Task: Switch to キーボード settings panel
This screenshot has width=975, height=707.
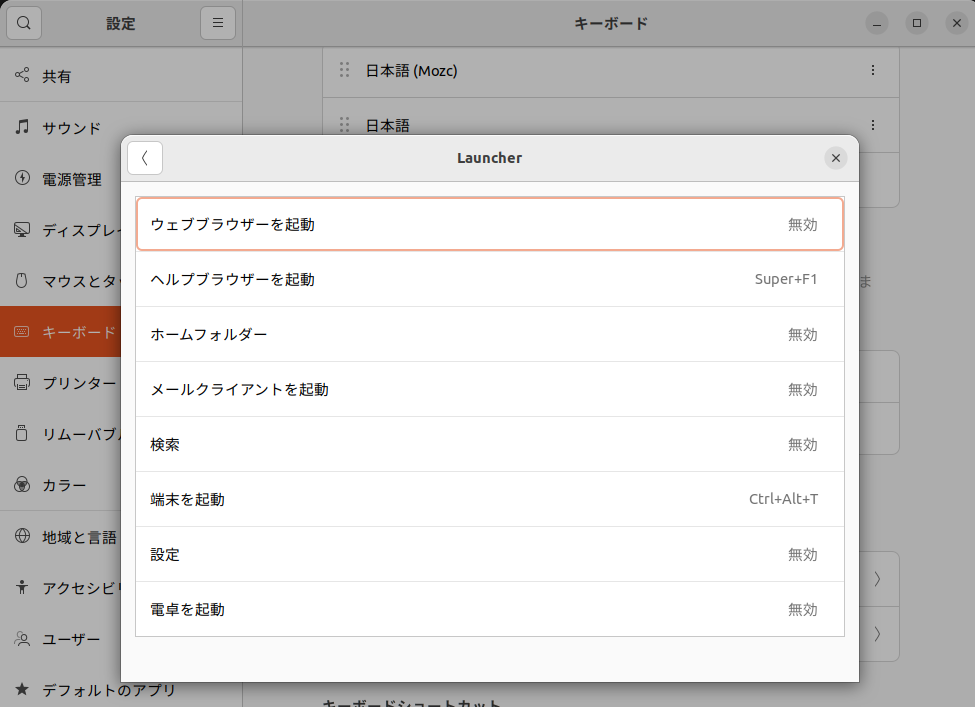Action: coord(60,332)
